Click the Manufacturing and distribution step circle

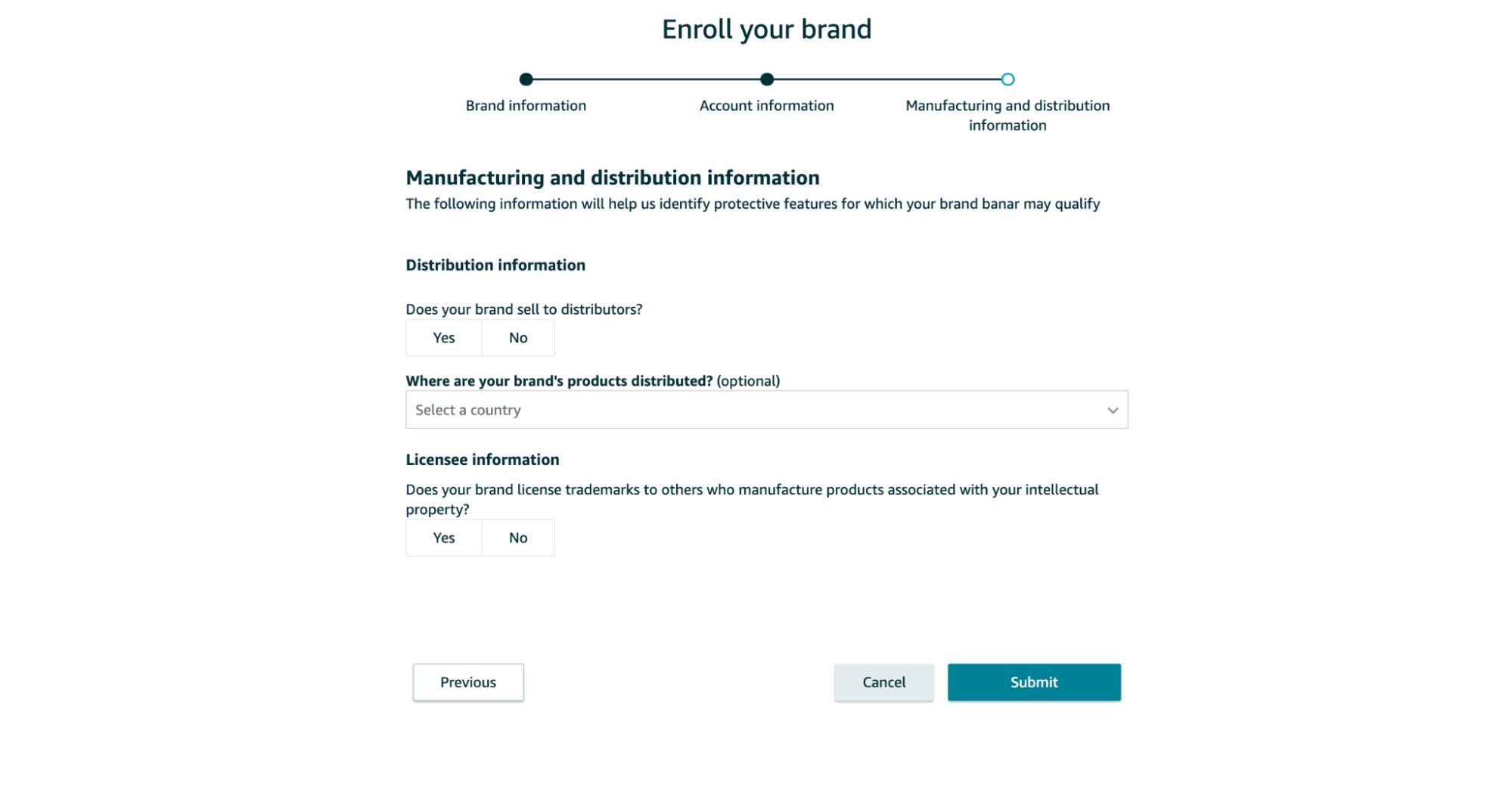[x=1007, y=79]
